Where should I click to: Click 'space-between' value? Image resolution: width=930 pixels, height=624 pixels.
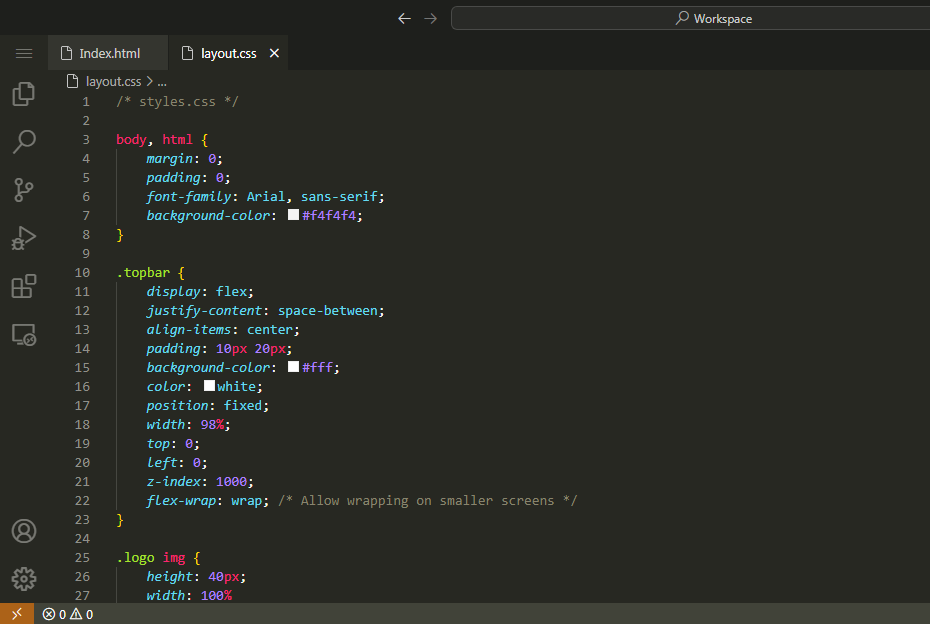(327, 310)
